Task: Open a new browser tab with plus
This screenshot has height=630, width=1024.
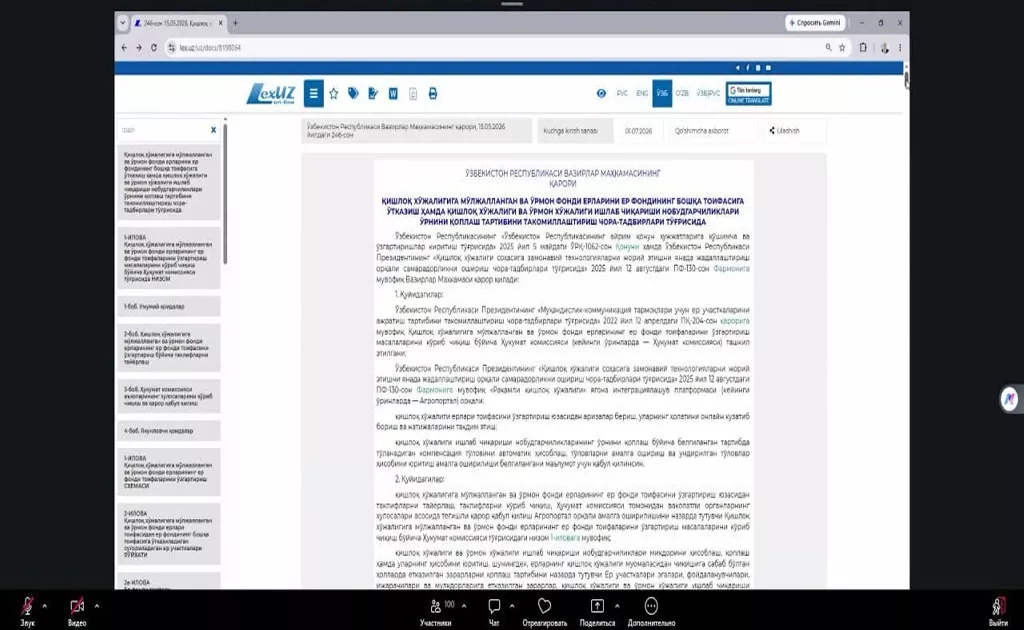Action: [235, 23]
